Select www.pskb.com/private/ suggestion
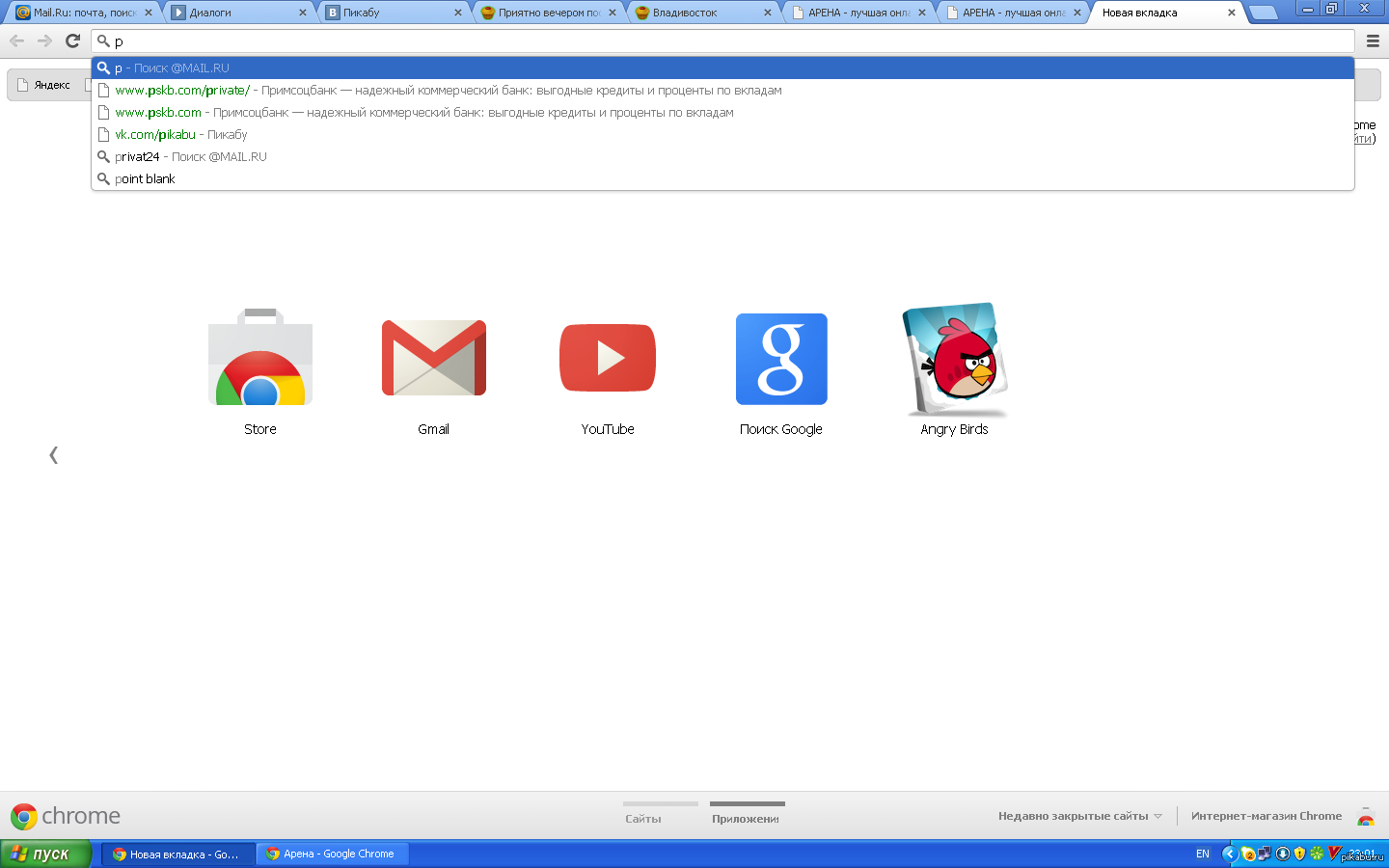This screenshot has width=1389, height=868. pyautogui.click(x=182, y=91)
